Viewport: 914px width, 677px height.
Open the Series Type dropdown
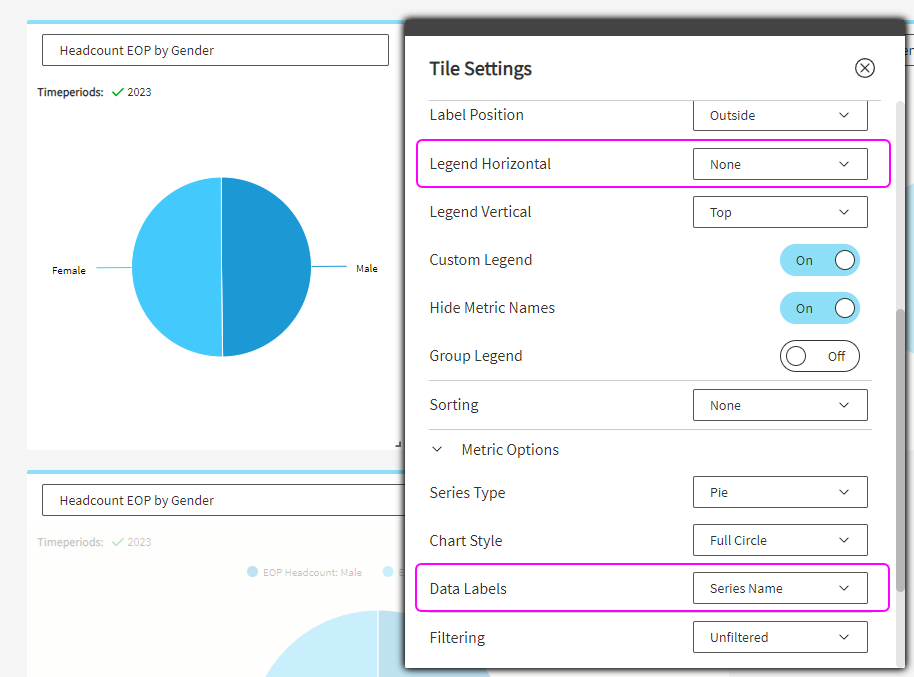point(779,492)
